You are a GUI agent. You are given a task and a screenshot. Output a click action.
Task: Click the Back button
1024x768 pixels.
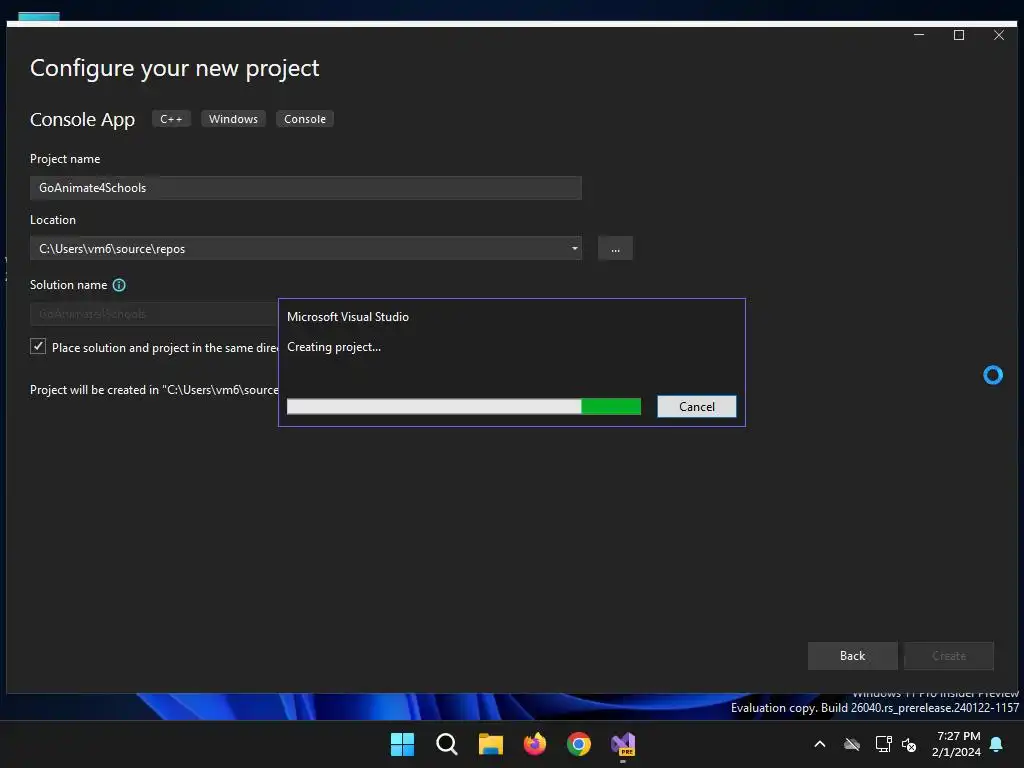tap(852, 656)
